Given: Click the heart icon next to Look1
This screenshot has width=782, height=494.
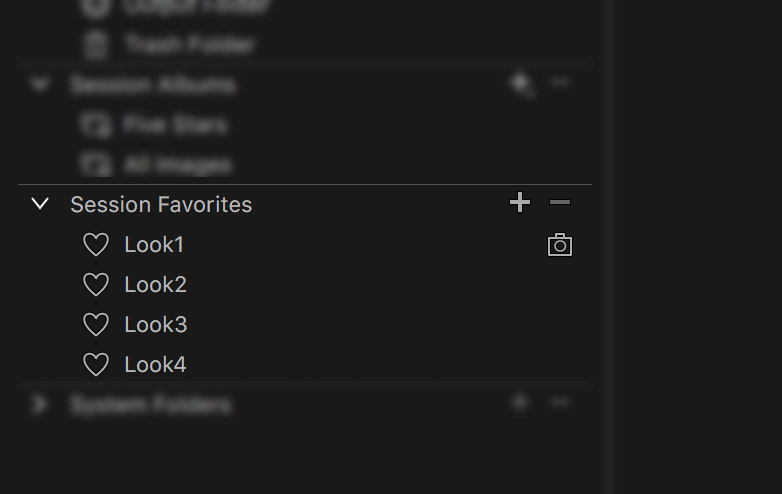Looking at the screenshot, I should tap(96, 245).
